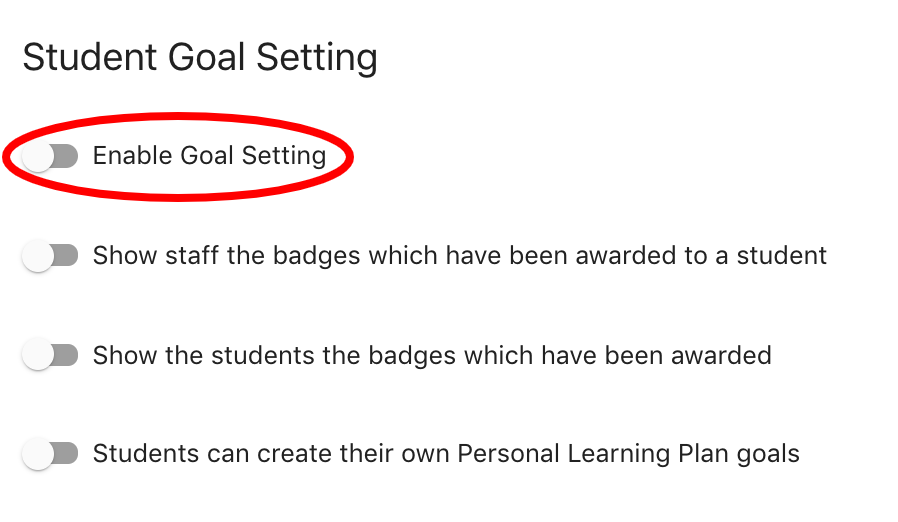Toggle students creating Personal Learning Plan goals

(50, 455)
